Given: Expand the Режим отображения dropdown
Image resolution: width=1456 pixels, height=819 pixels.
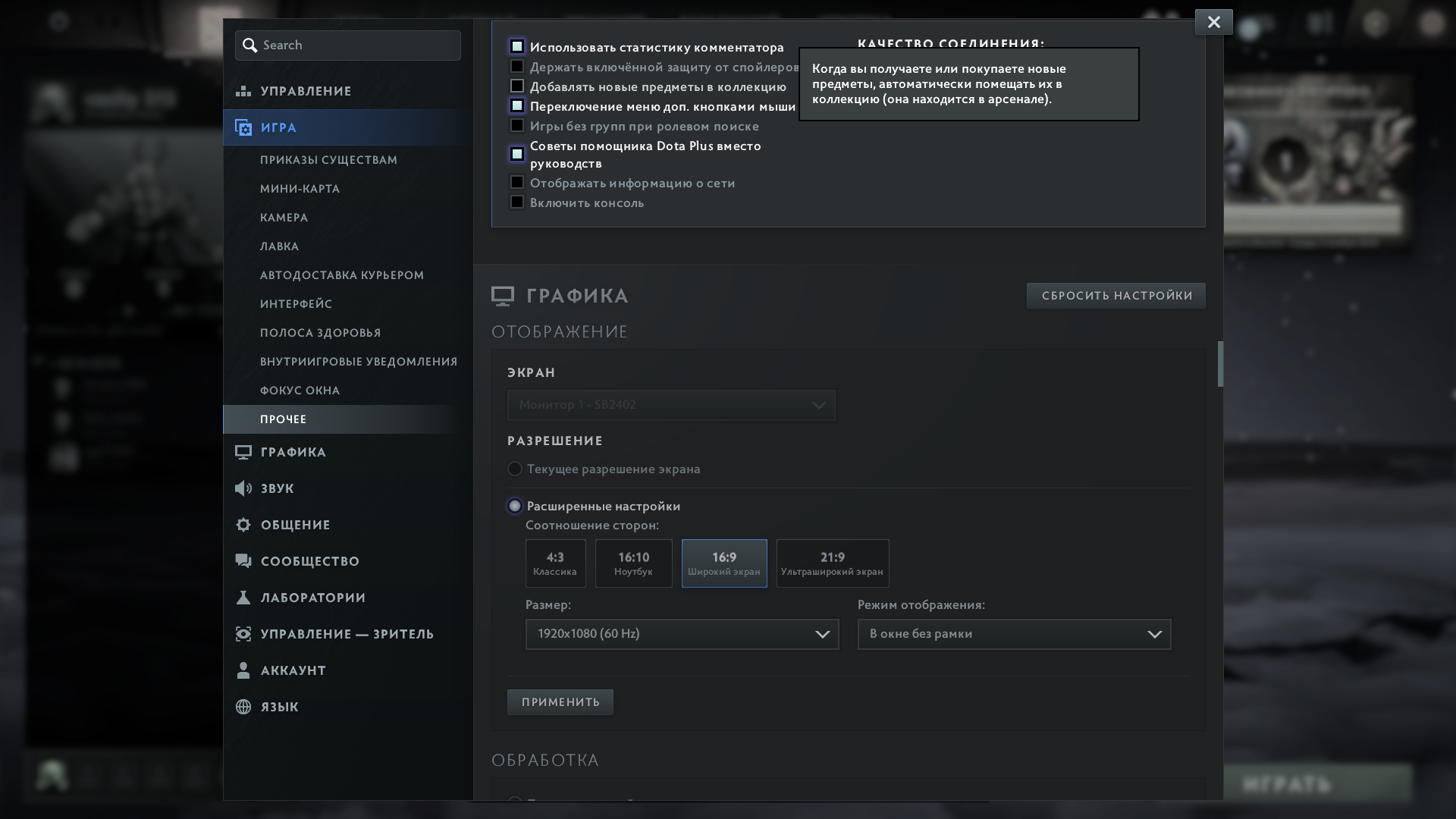Looking at the screenshot, I should (1014, 635).
